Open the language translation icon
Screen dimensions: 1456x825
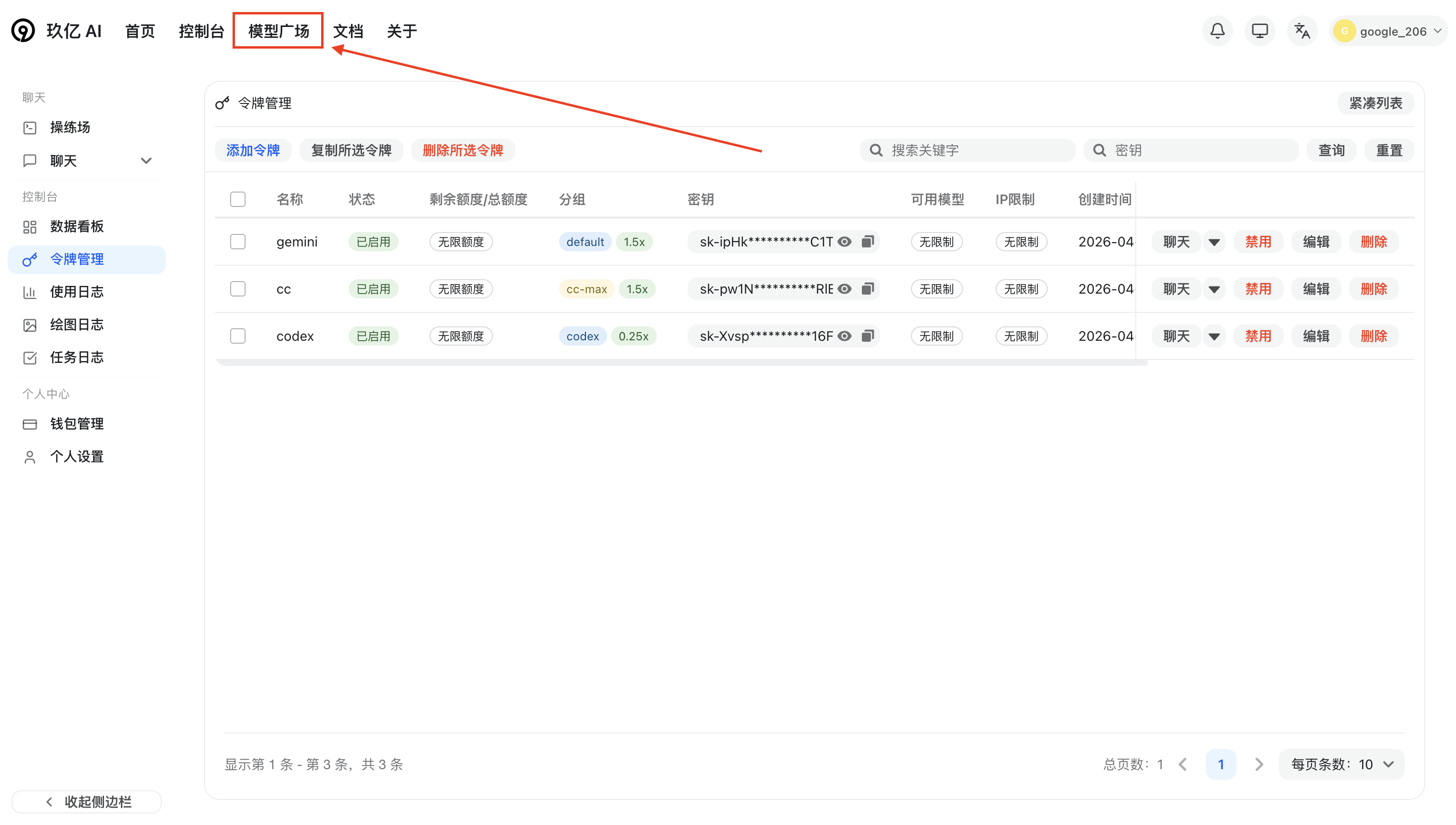(x=1302, y=31)
